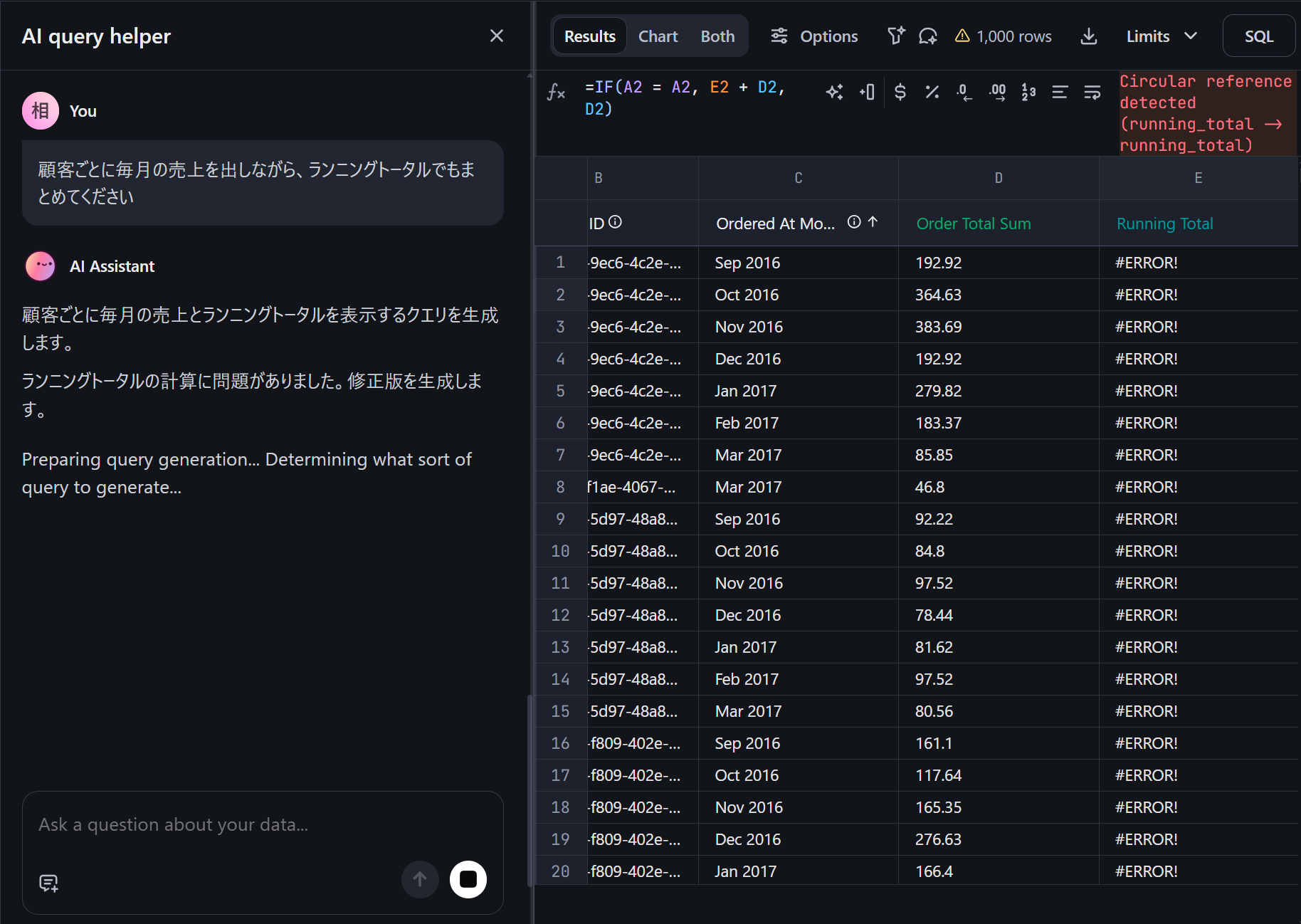The image size is (1301, 924).
Task: Click the AI sparkle formula assist icon
Action: click(x=834, y=92)
